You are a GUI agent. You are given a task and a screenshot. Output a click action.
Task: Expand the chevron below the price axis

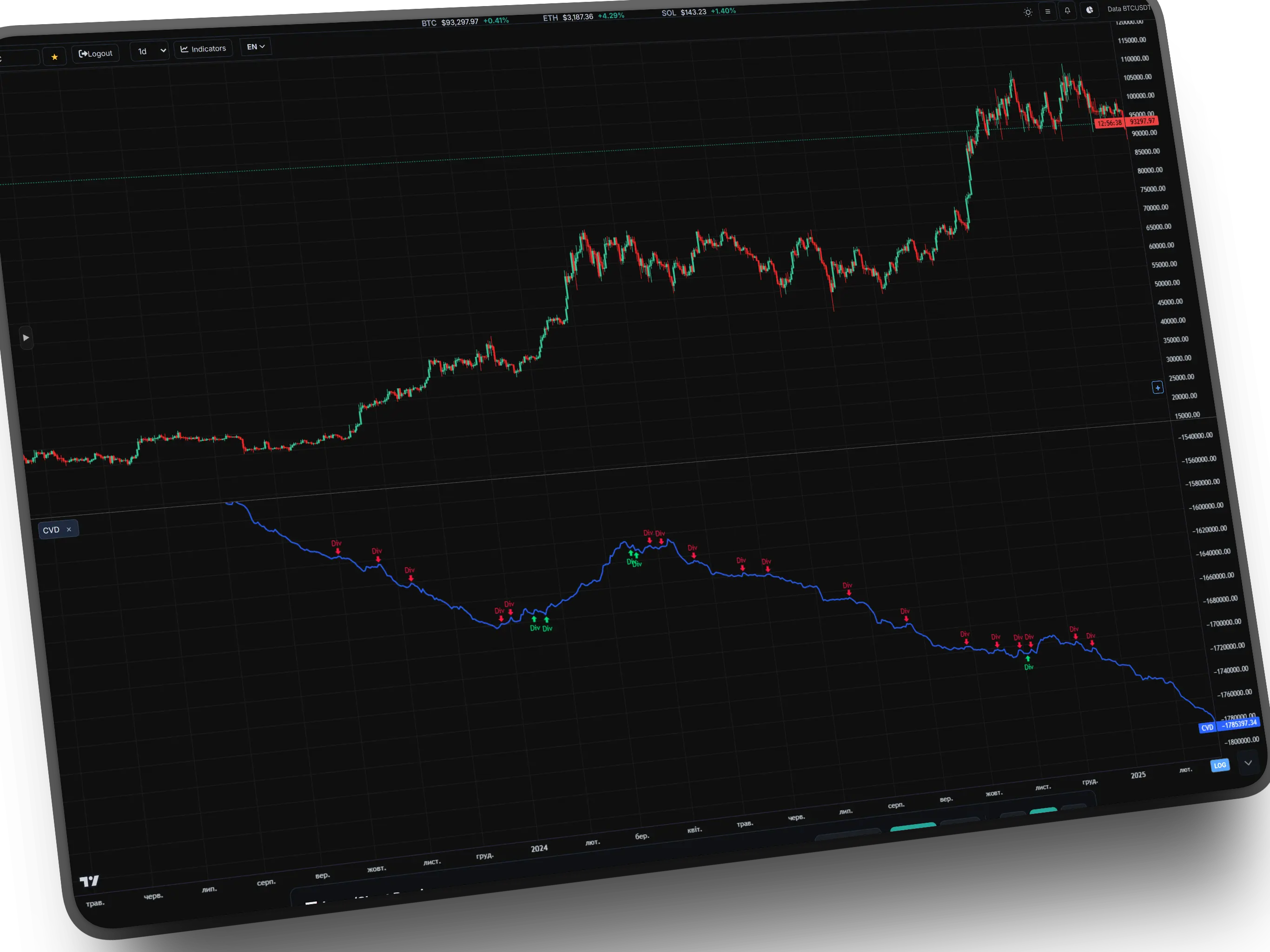coord(1248,762)
